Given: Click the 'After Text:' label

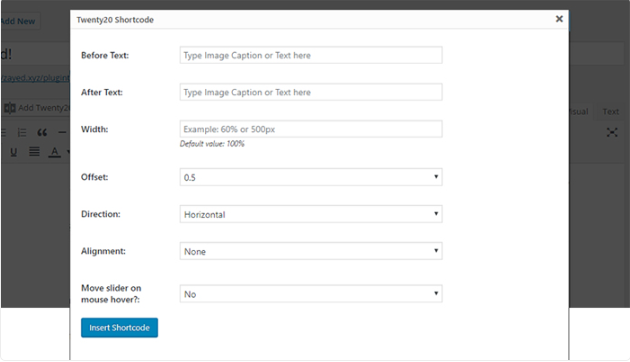Looking at the screenshot, I should [x=102, y=92].
